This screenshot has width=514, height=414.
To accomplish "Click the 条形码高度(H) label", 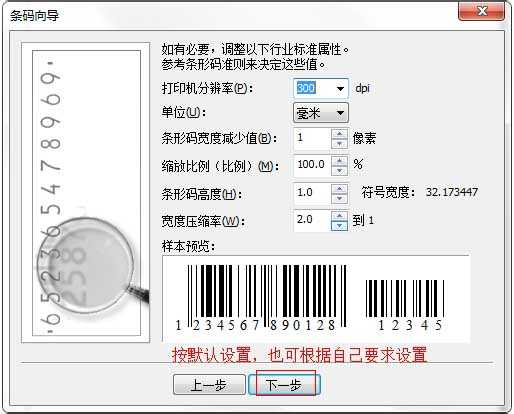I will [x=202, y=194].
